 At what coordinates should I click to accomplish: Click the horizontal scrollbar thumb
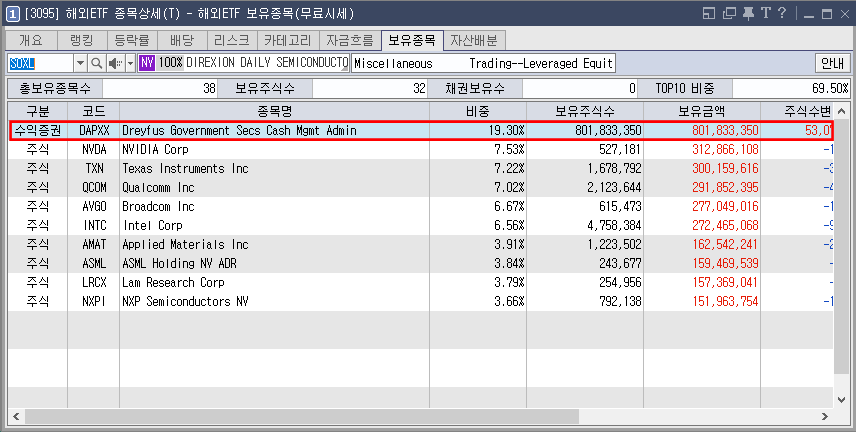click(301, 417)
